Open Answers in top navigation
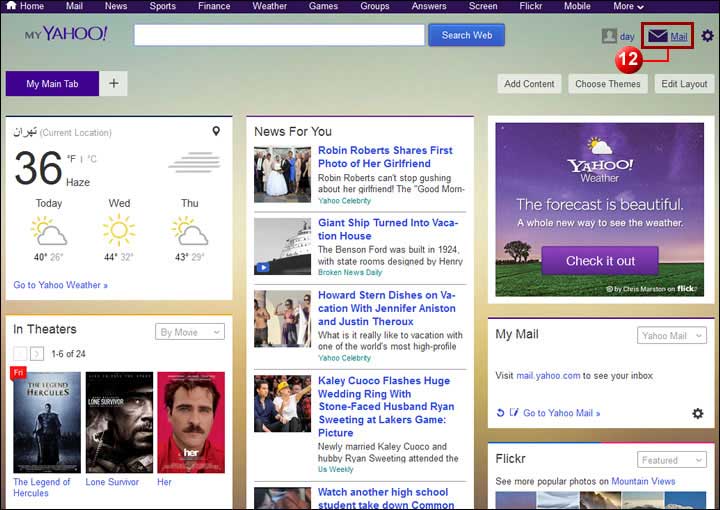Image resolution: width=720 pixels, height=510 pixels. pyautogui.click(x=429, y=6)
